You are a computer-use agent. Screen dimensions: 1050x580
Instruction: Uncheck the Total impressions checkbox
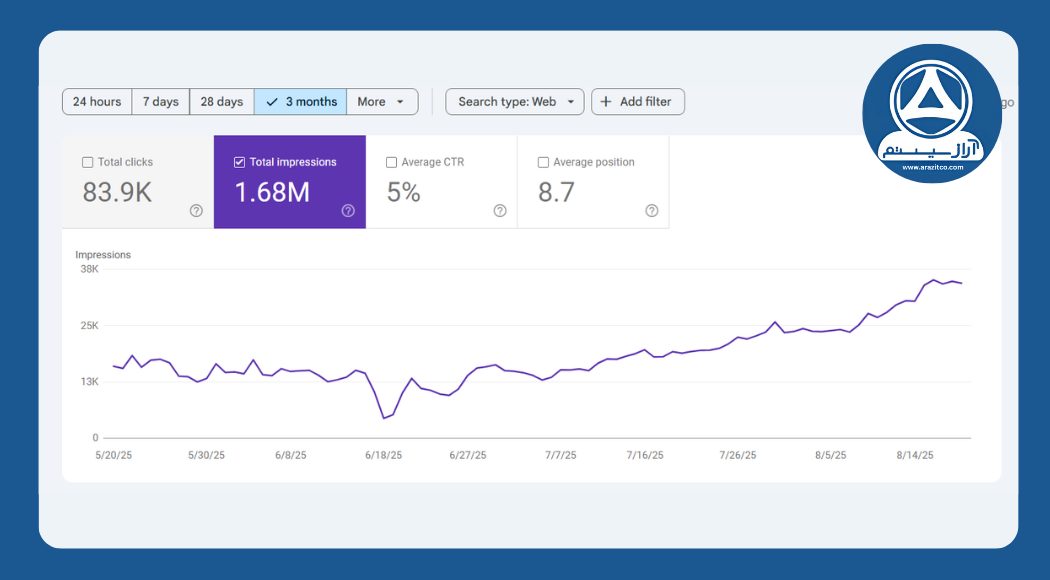tap(239, 162)
